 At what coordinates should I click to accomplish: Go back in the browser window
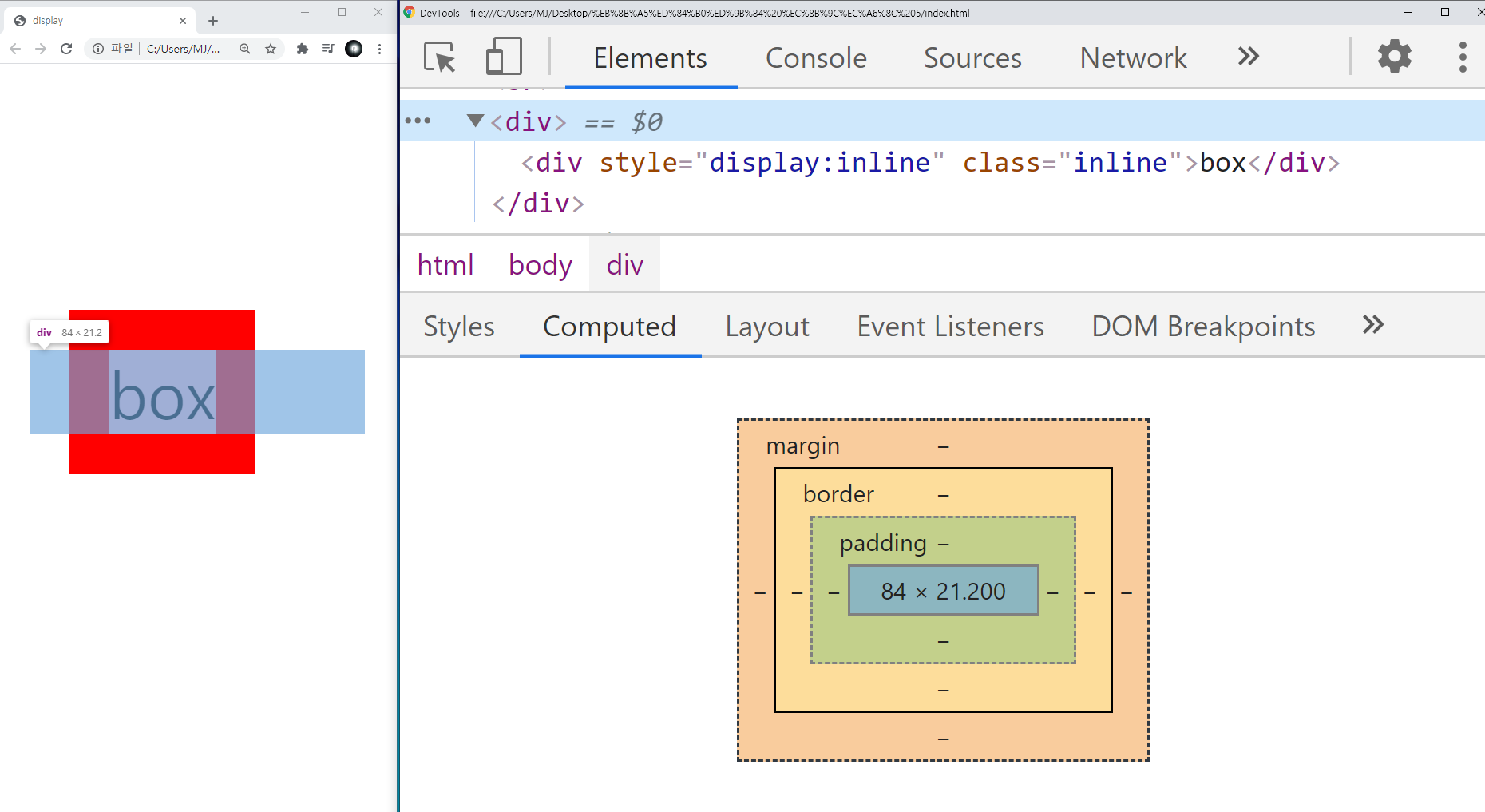point(15,49)
